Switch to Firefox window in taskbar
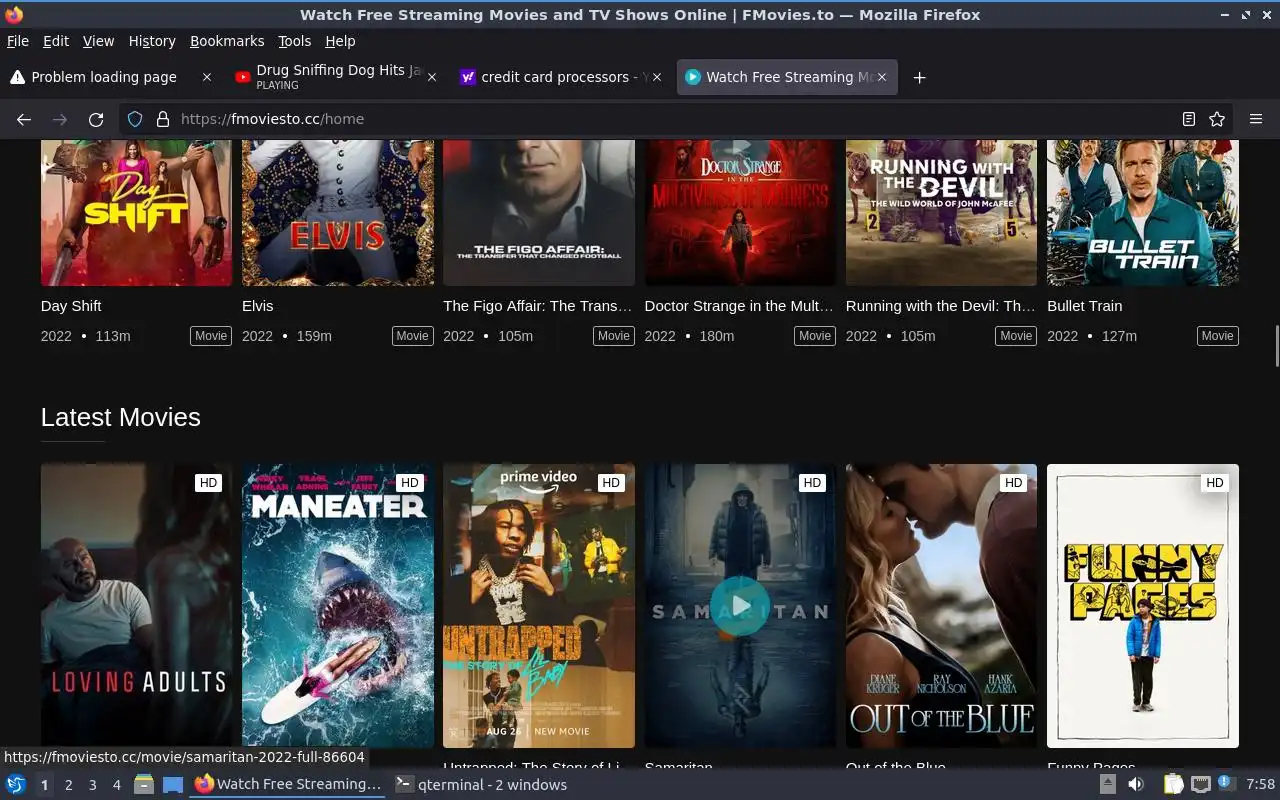The image size is (1280, 800). pos(288,785)
